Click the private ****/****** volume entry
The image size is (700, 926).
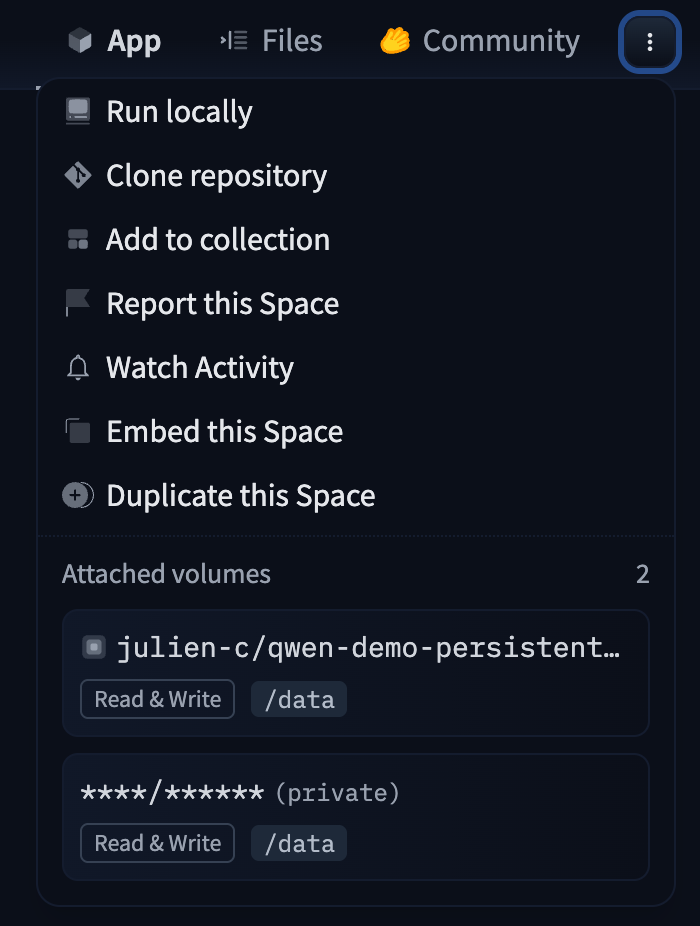[x=240, y=793]
